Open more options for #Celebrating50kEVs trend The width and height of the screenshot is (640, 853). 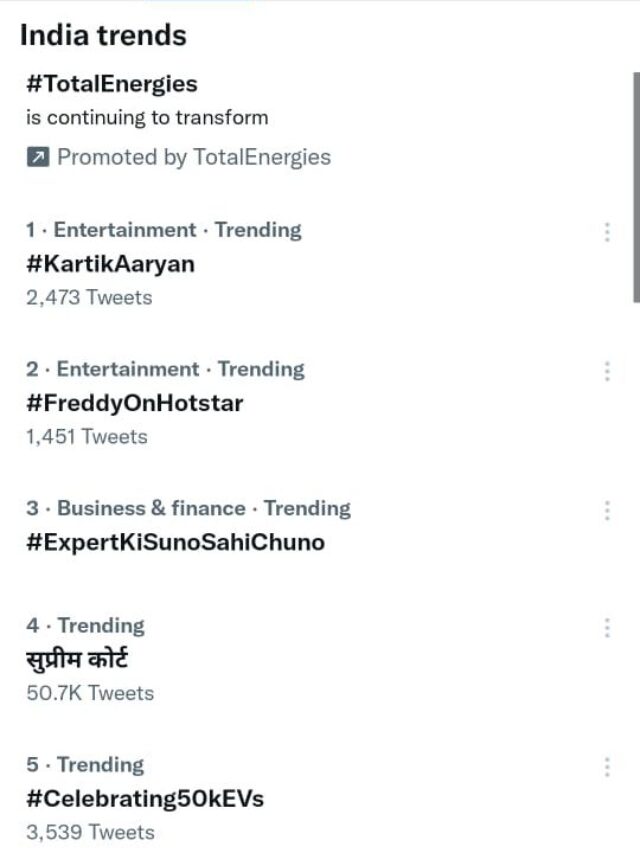click(609, 764)
